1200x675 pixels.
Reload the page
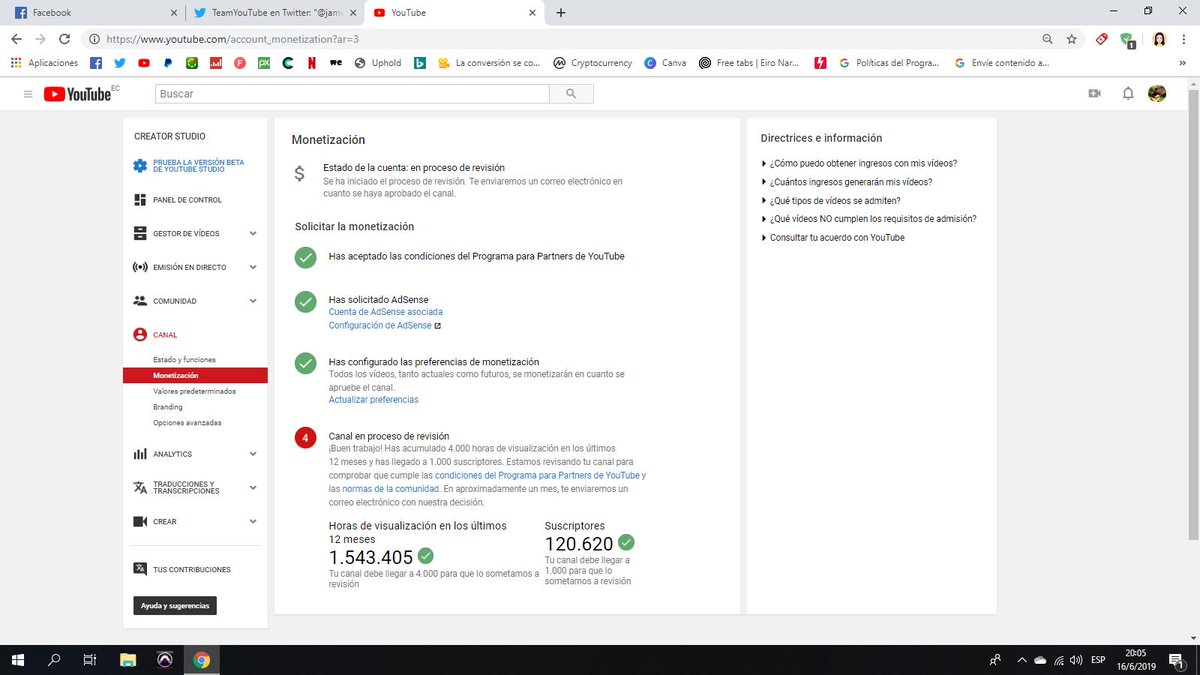pyautogui.click(x=64, y=39)
